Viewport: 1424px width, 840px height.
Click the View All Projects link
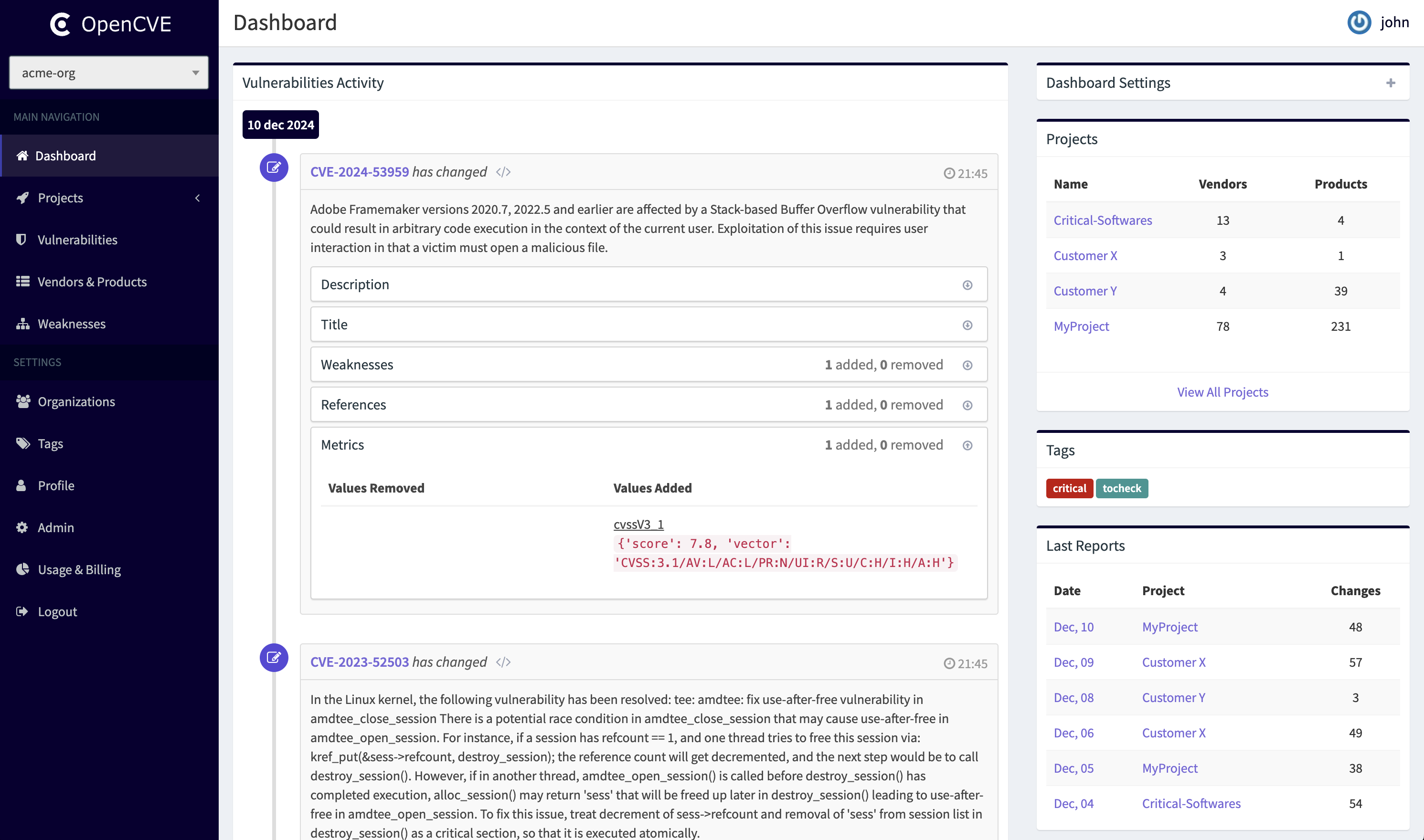pos(1222,392)
